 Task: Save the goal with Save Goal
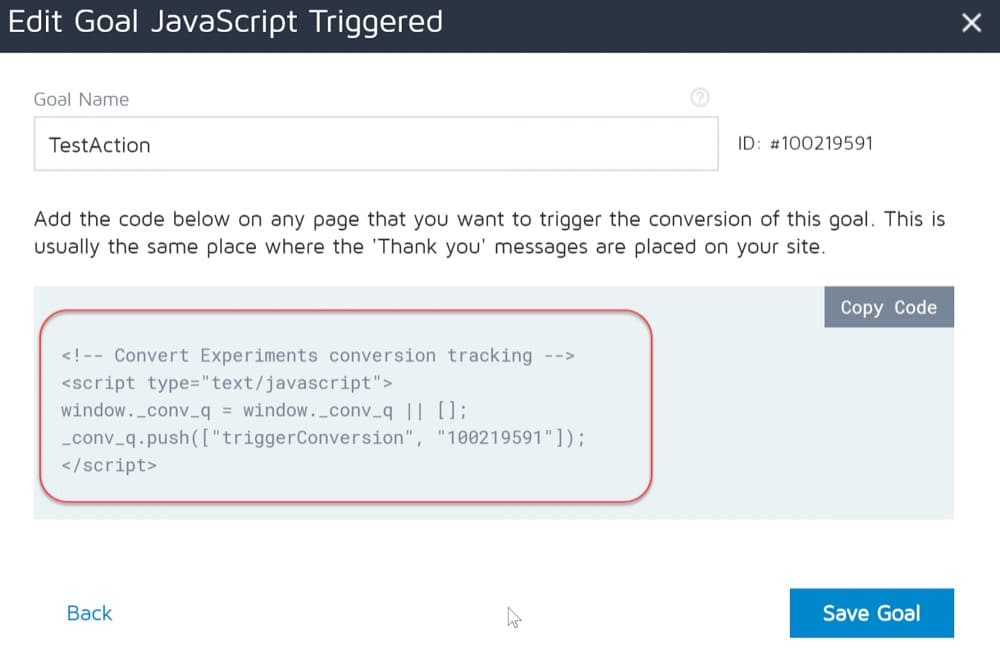click(x=871, y=613)
